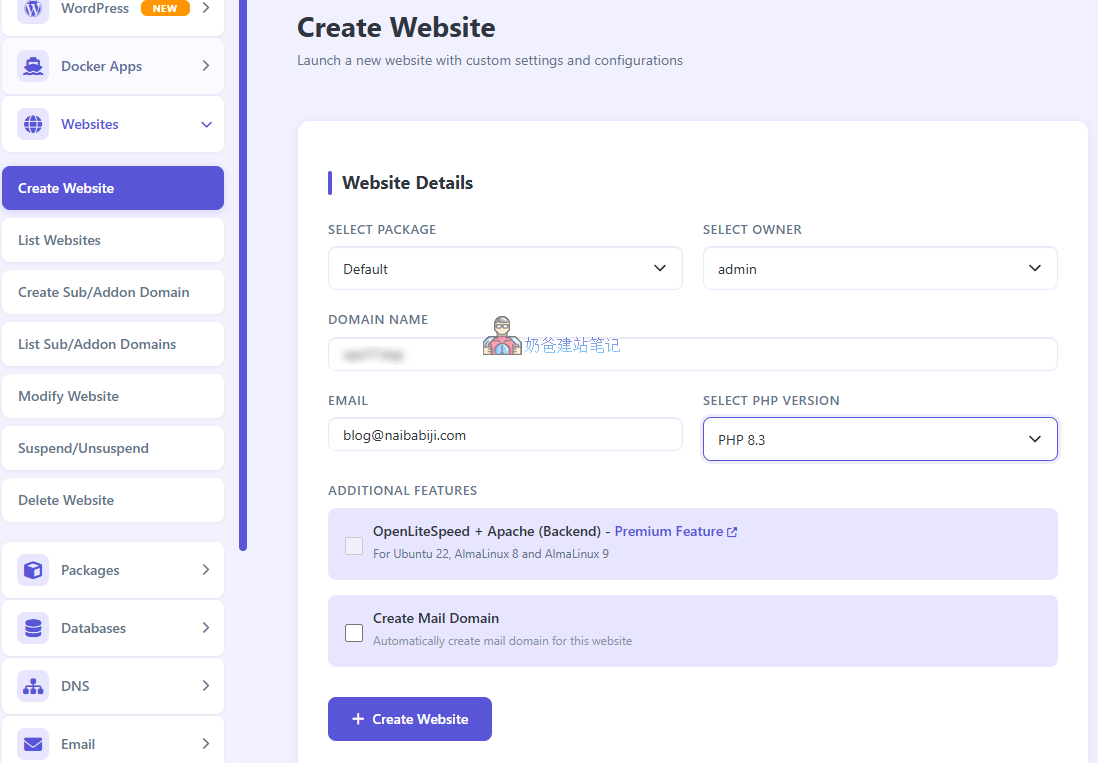Focus the Email input field
The height and width of the screenshot is (763, 1098).
(x=505, y=435)
